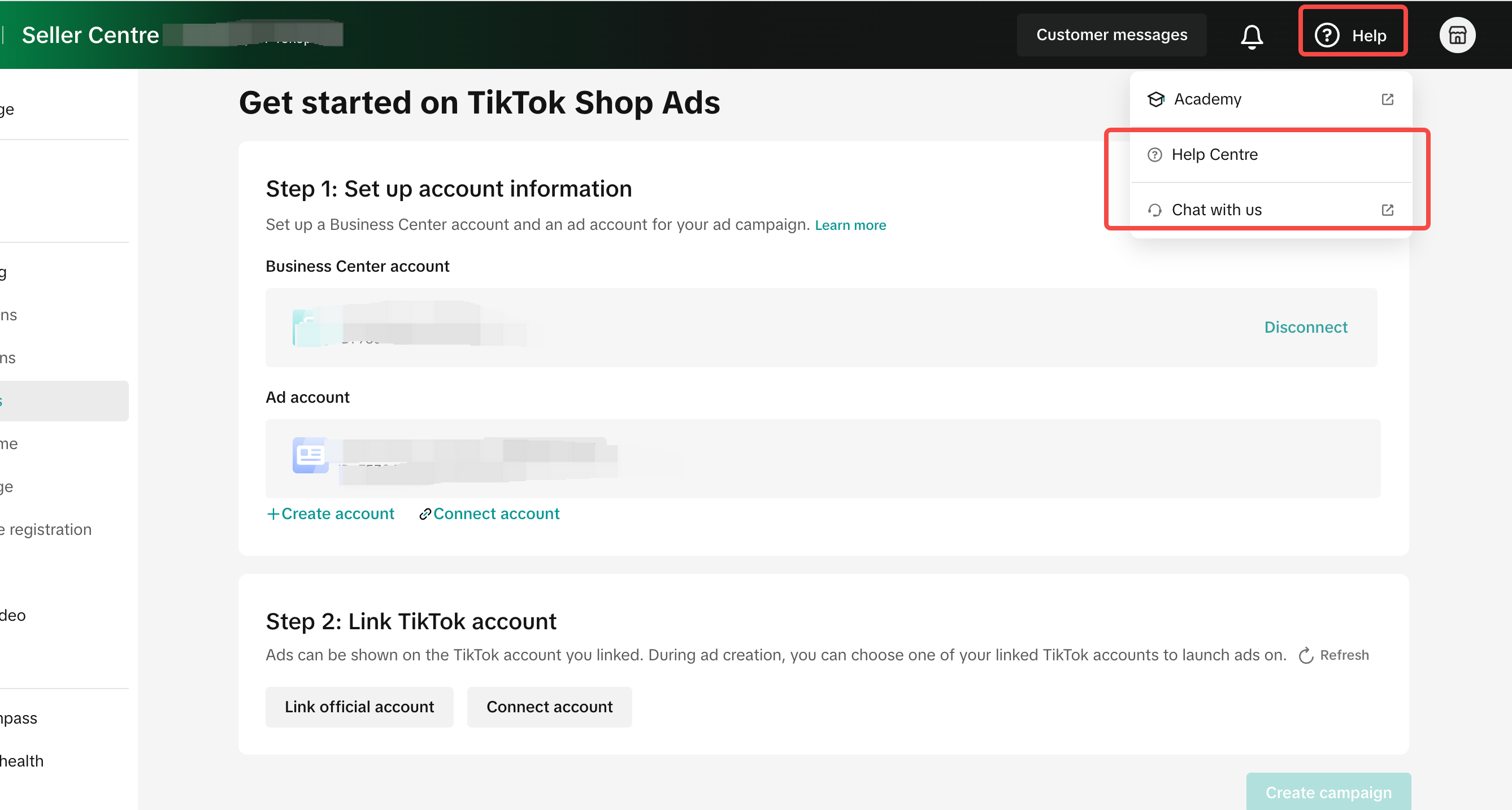Click Create account link
This screenshot has width=1512, height=810.
[331, 513]
